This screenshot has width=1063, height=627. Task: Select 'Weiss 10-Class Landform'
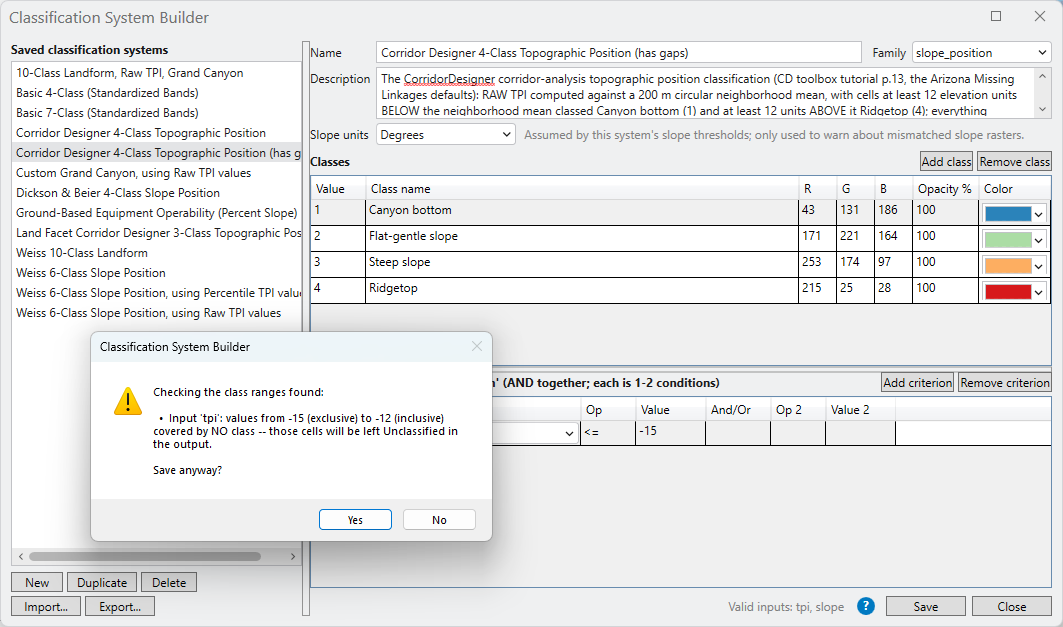(x=156, y=253)
